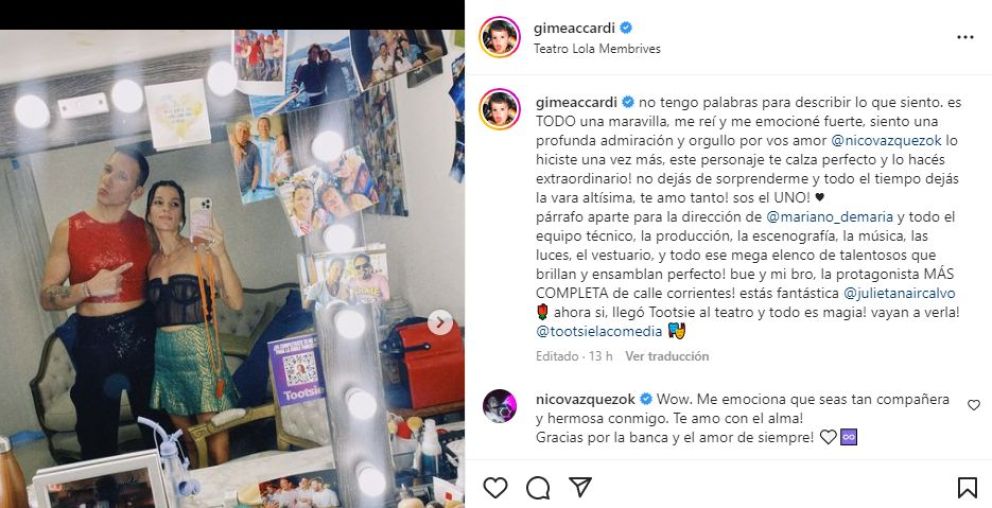992x508 pixels.
Task: Open comments with the speech bubble icon
Action: pos(538,488)
